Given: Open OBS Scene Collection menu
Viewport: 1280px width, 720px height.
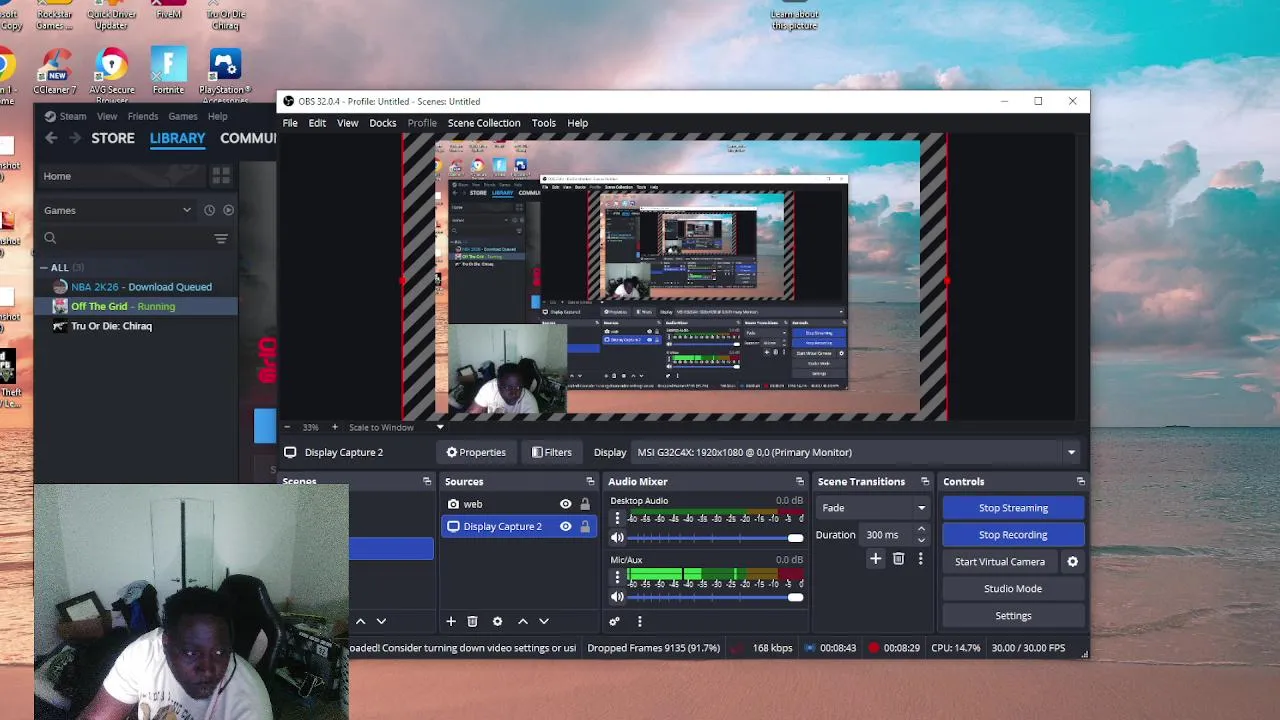Looking at the screenshot, I should click(484, 123).
